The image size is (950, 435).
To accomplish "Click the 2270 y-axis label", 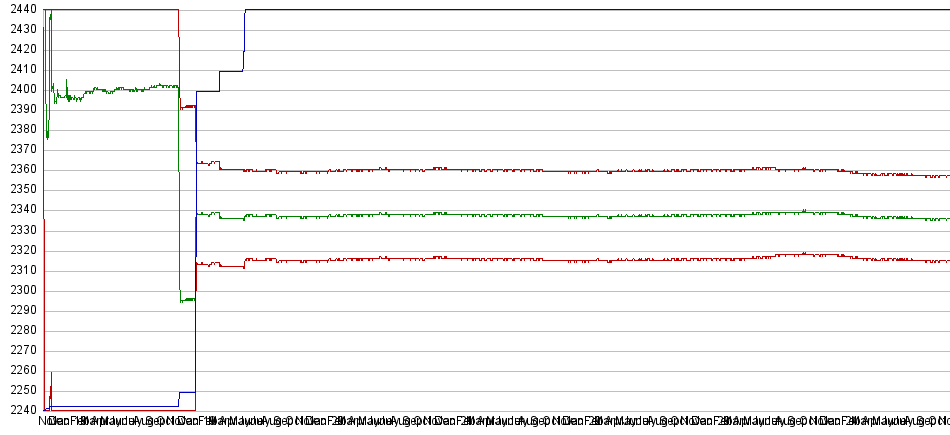I will tap(19, 351).
